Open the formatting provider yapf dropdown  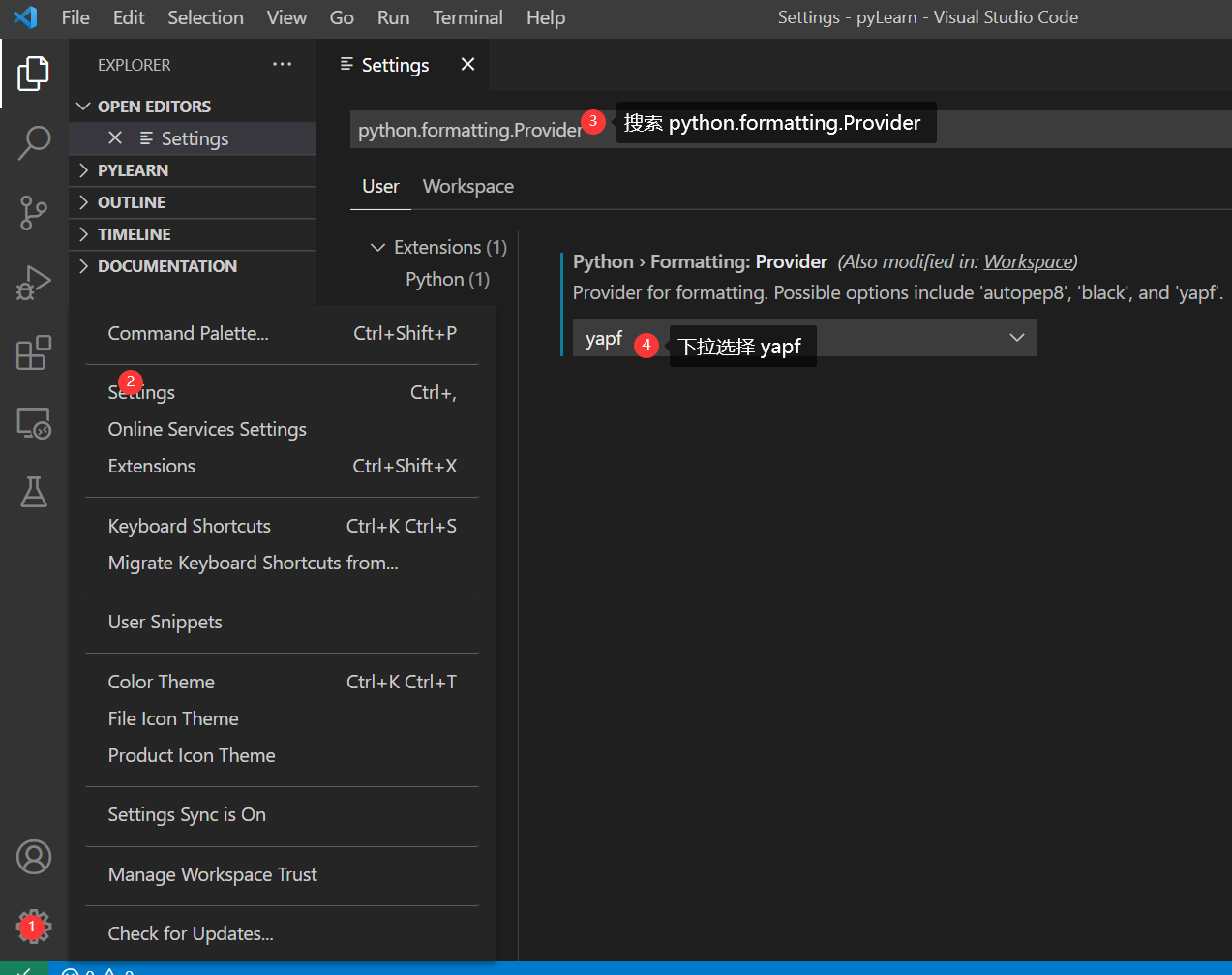coord(804,338)
